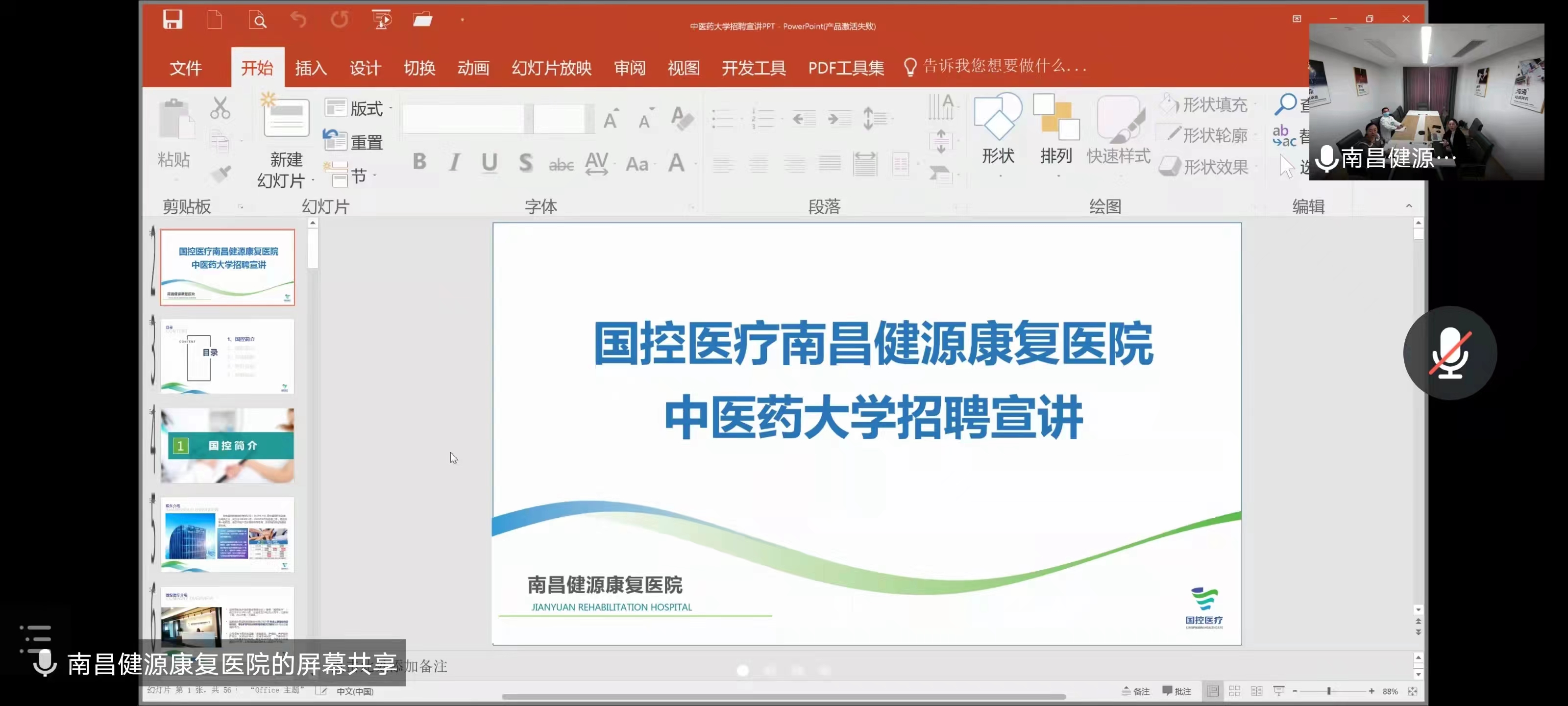Click 中文(中国) language in status bar

355,691
